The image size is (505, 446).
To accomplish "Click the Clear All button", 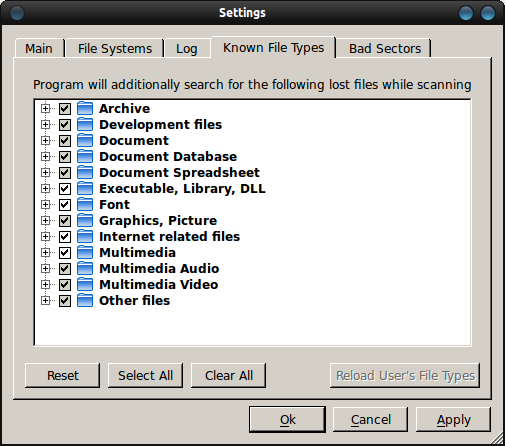I will tap(229, 375).
